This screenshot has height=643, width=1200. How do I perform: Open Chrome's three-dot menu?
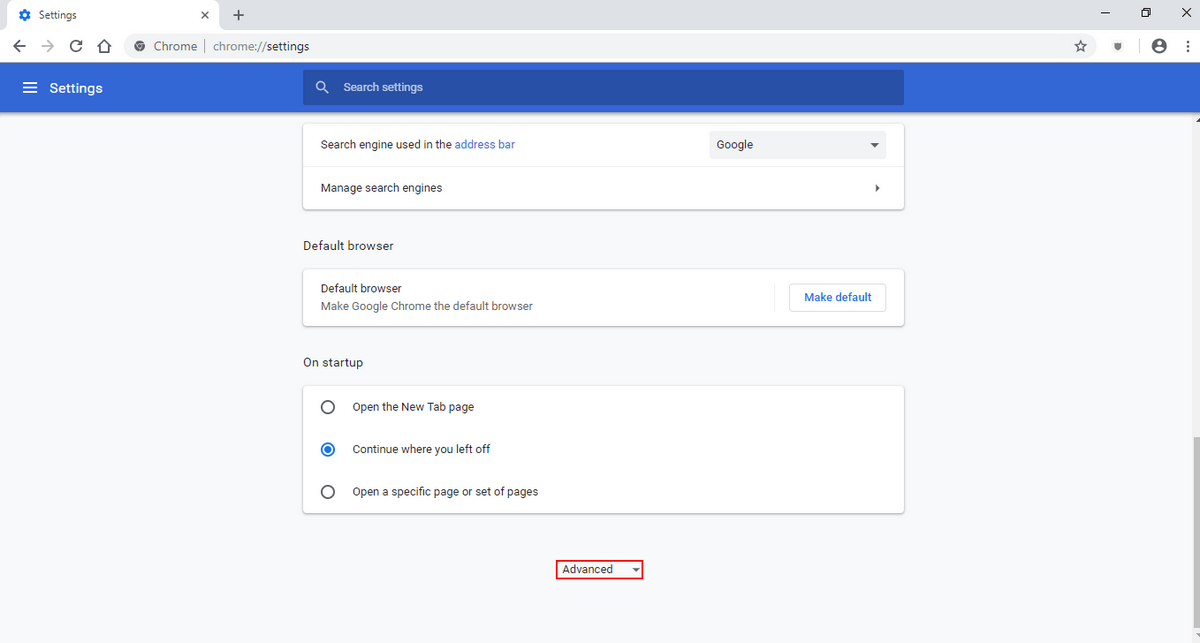1185,46
